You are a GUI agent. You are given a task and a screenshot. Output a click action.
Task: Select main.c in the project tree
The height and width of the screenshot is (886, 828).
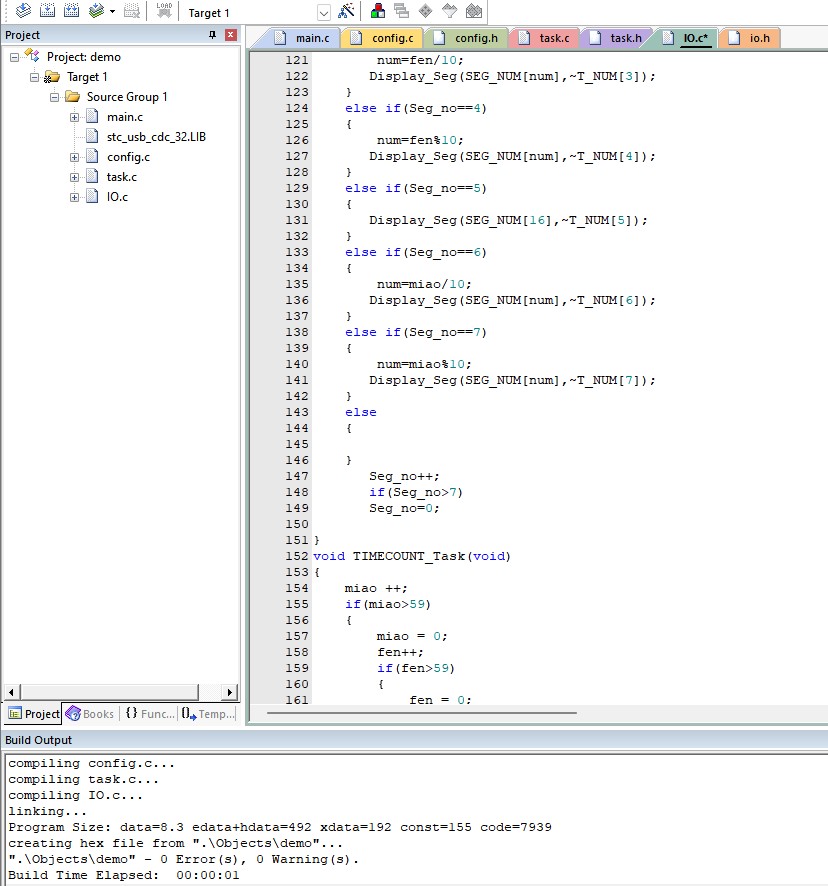click(x=125, y=117)
